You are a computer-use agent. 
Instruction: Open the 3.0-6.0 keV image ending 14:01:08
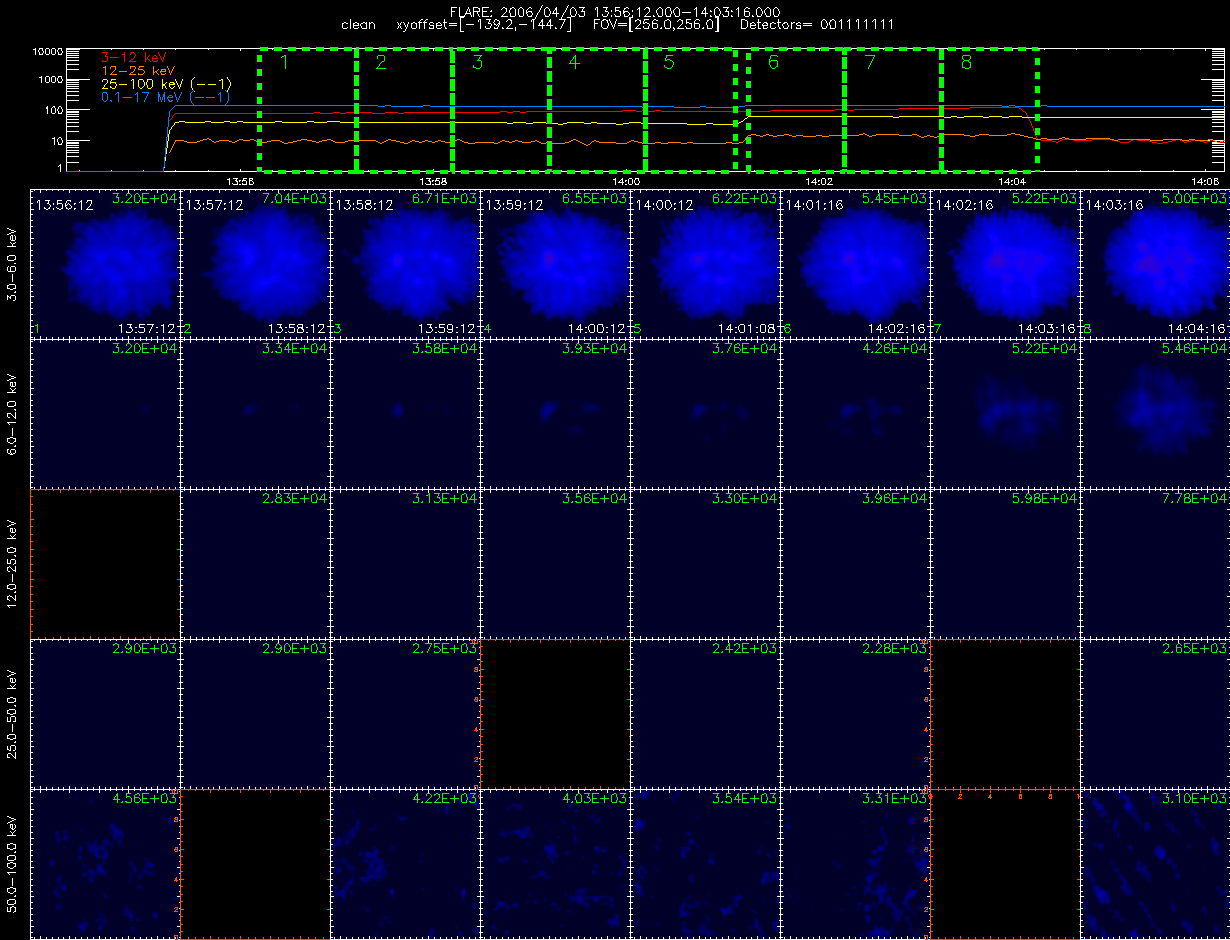coord(705,263)
